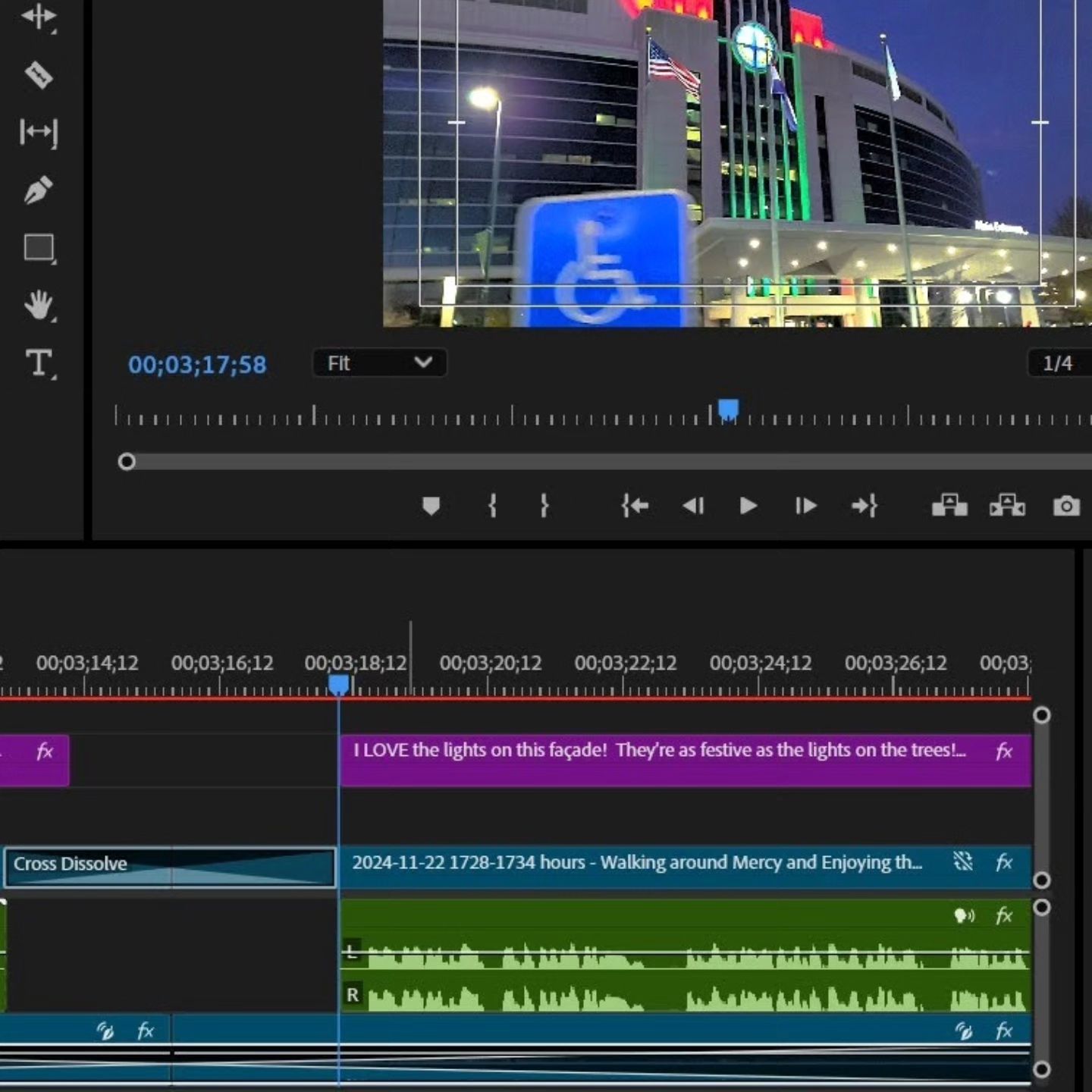Play the program monitor
The image size is (1092, 1092).
pyautogui.click(x=748, y=506)
